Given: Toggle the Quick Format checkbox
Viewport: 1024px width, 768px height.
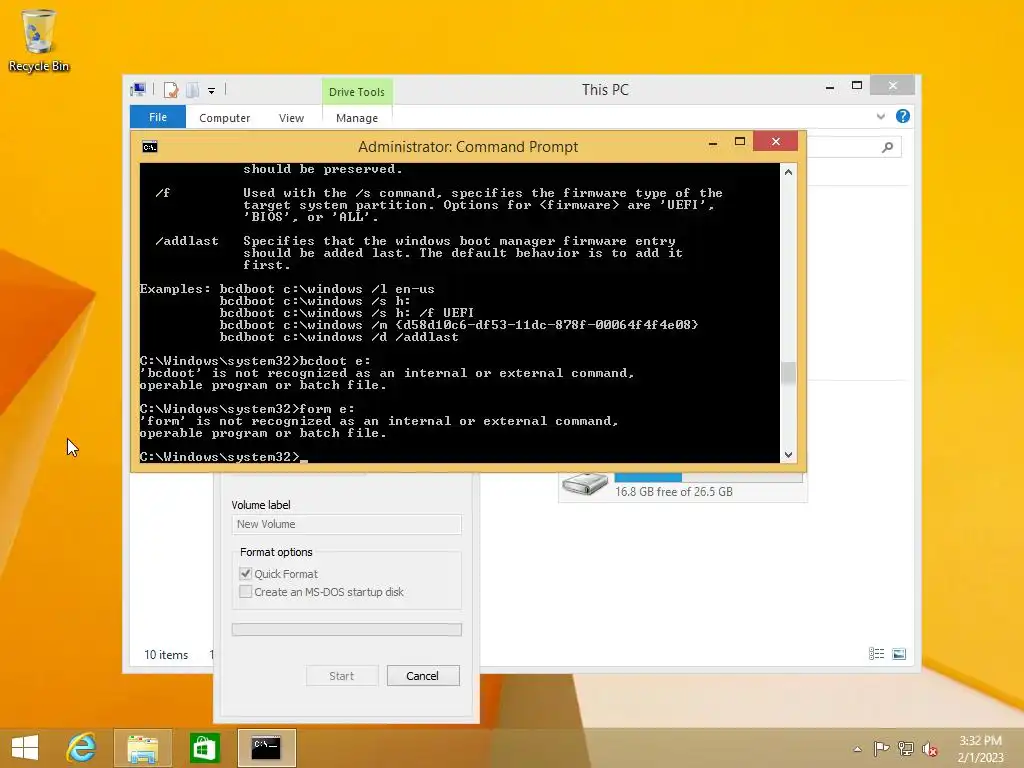Looking at the screenshot, I should (x=246, y=573).
